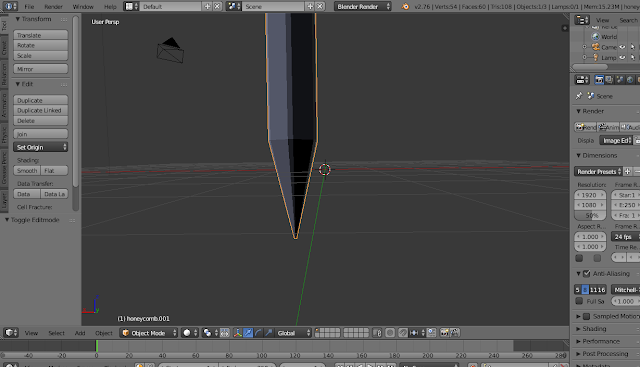
Task: Open the Blender Render engine dropdown
Action: (x=363, y=6)
